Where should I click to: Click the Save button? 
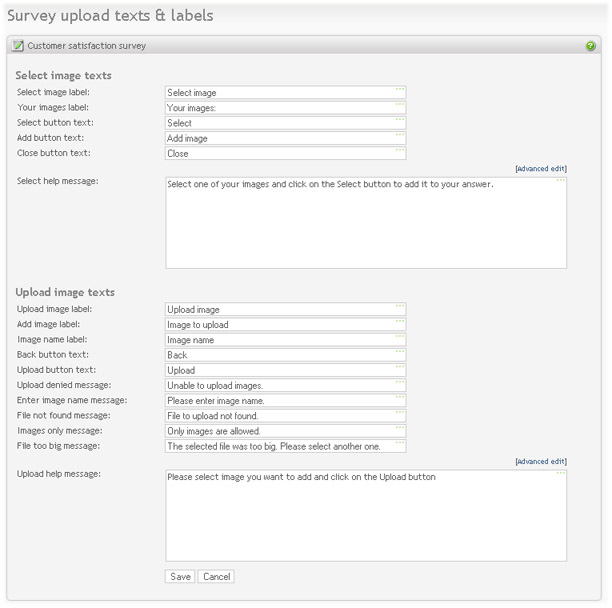[180, 576]
